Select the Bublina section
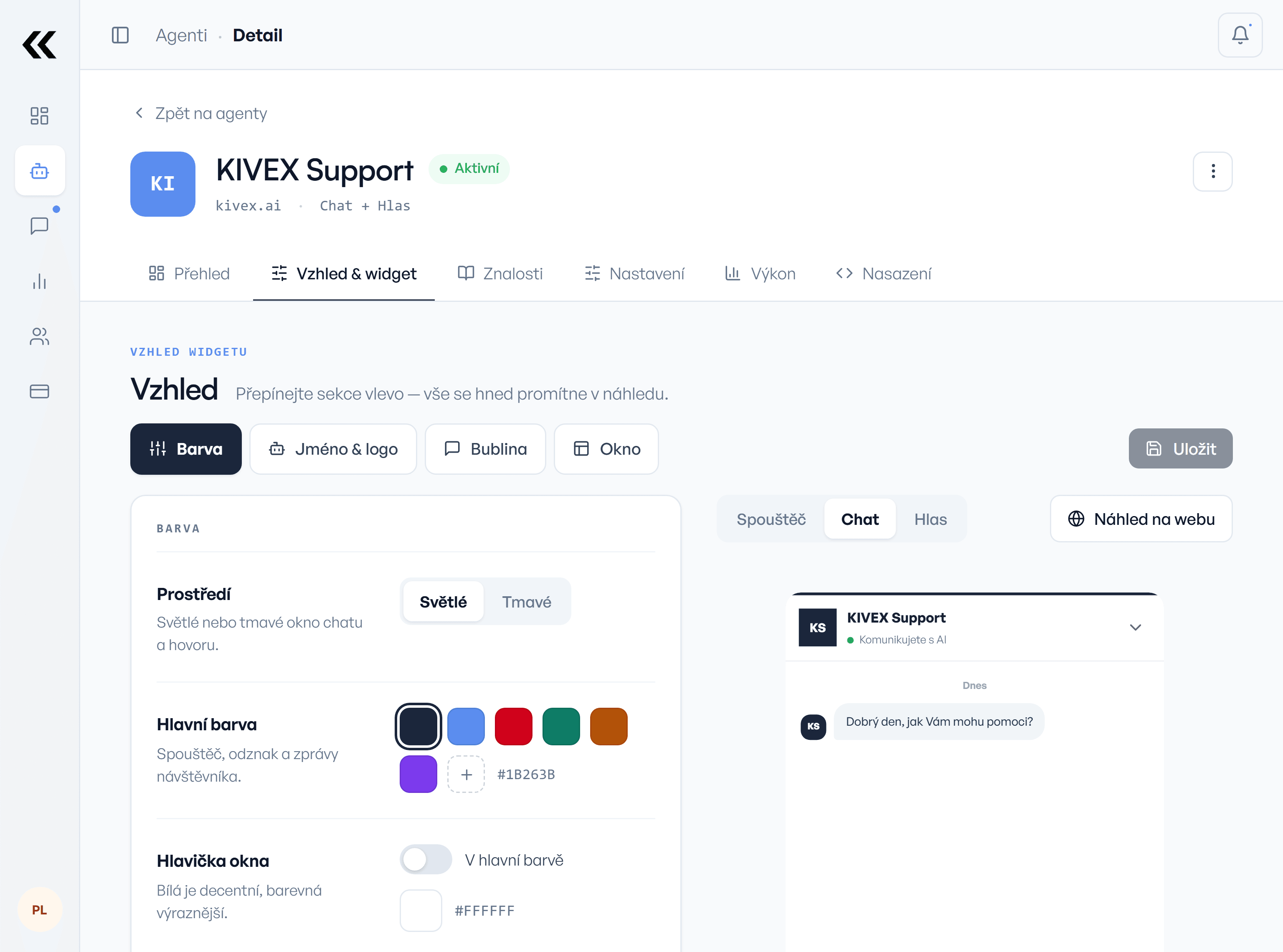The image size is (1283, 952). pyautogui.click(x=485, y=449)
